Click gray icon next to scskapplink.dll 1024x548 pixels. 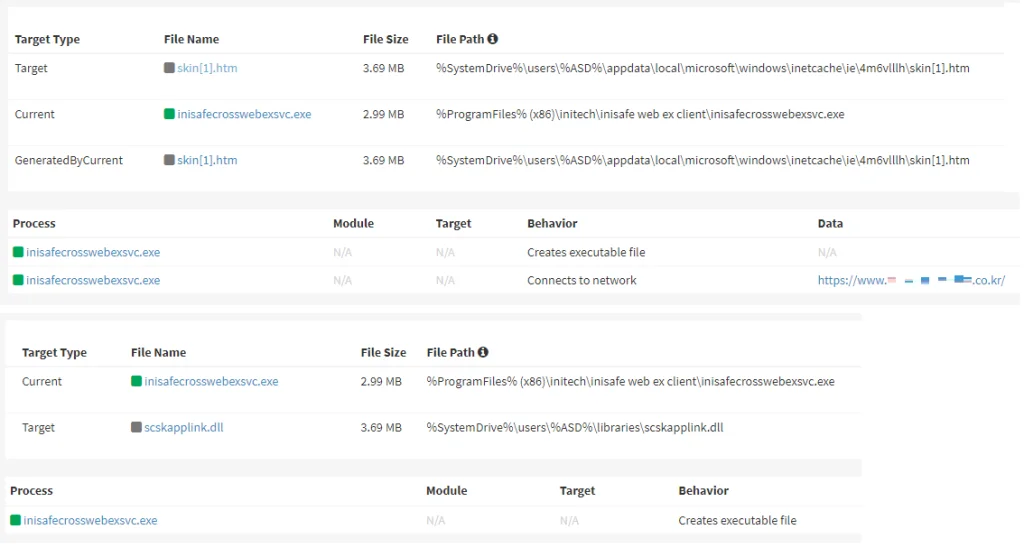[136, 427]
